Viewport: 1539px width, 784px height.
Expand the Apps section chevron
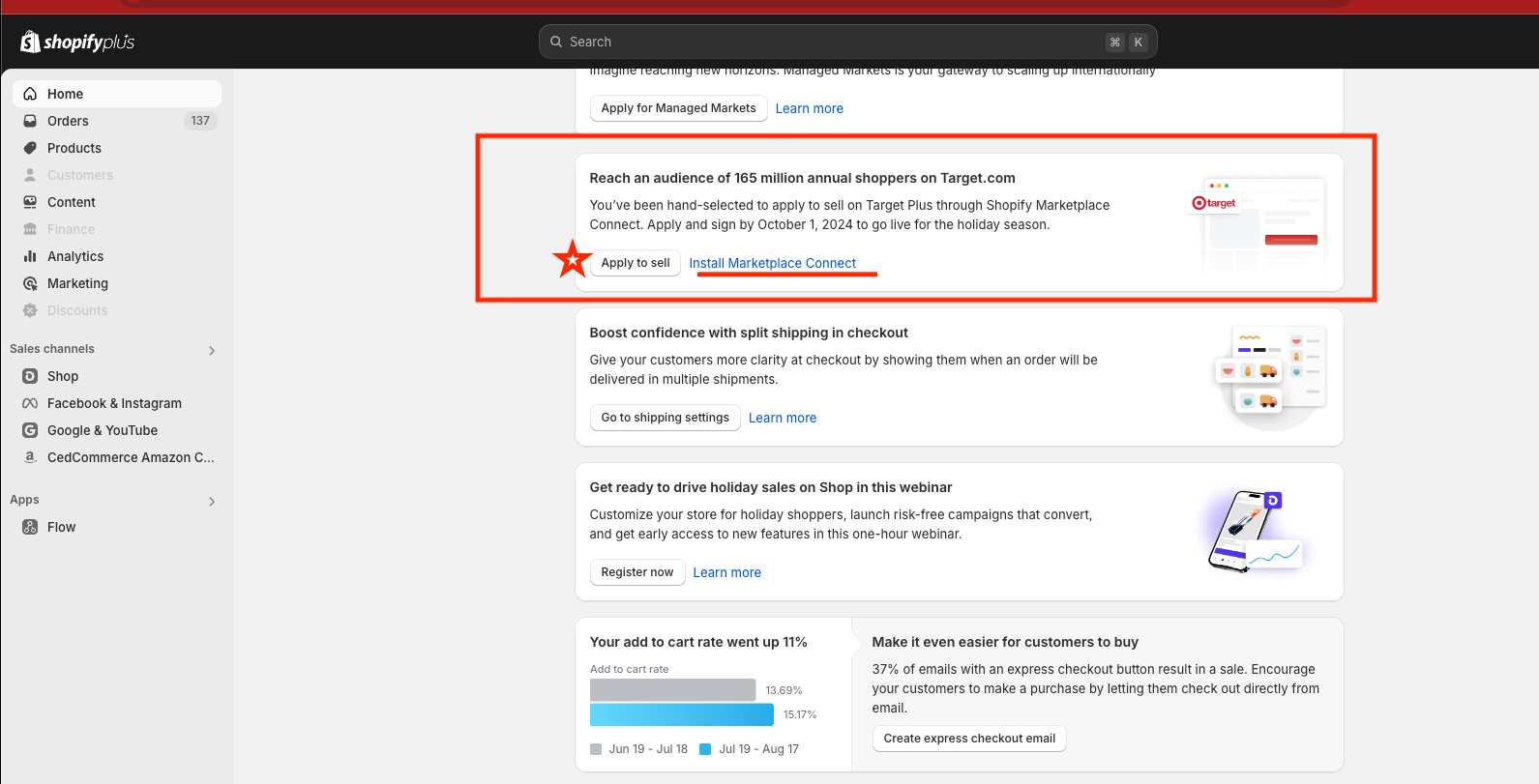(x=212, y=502)
